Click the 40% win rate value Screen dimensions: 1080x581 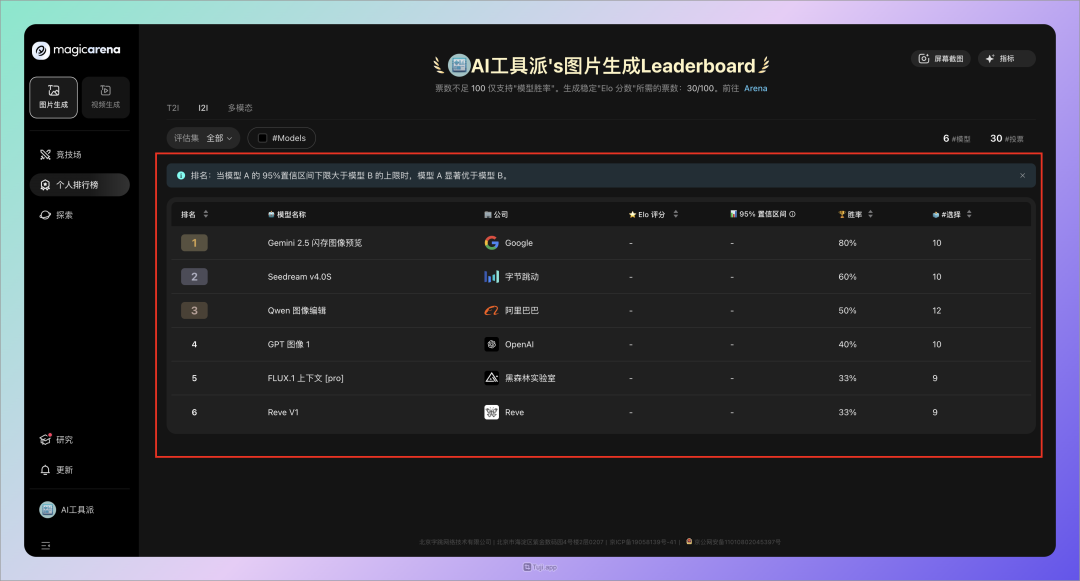point(847,344)
